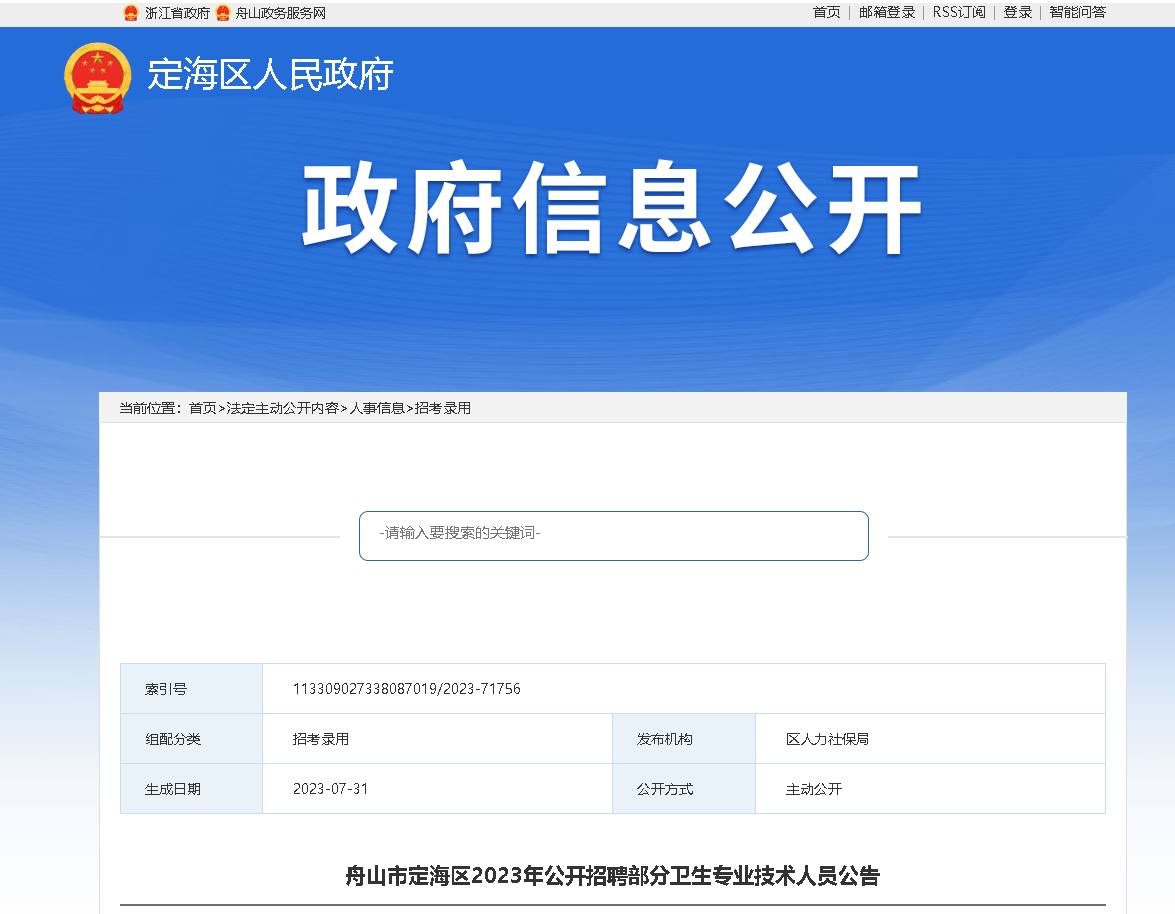This screenshot has height=914, width=1175.
Task: Click the 区人力社保局 value
Action: point(827,739)
